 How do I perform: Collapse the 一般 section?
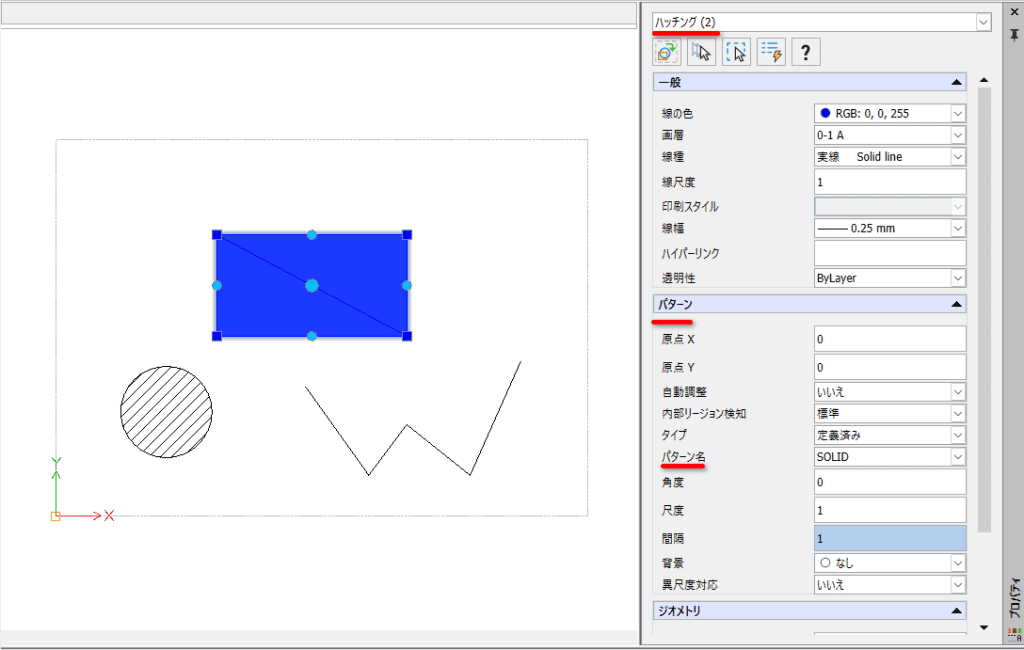tap(957, 82)
